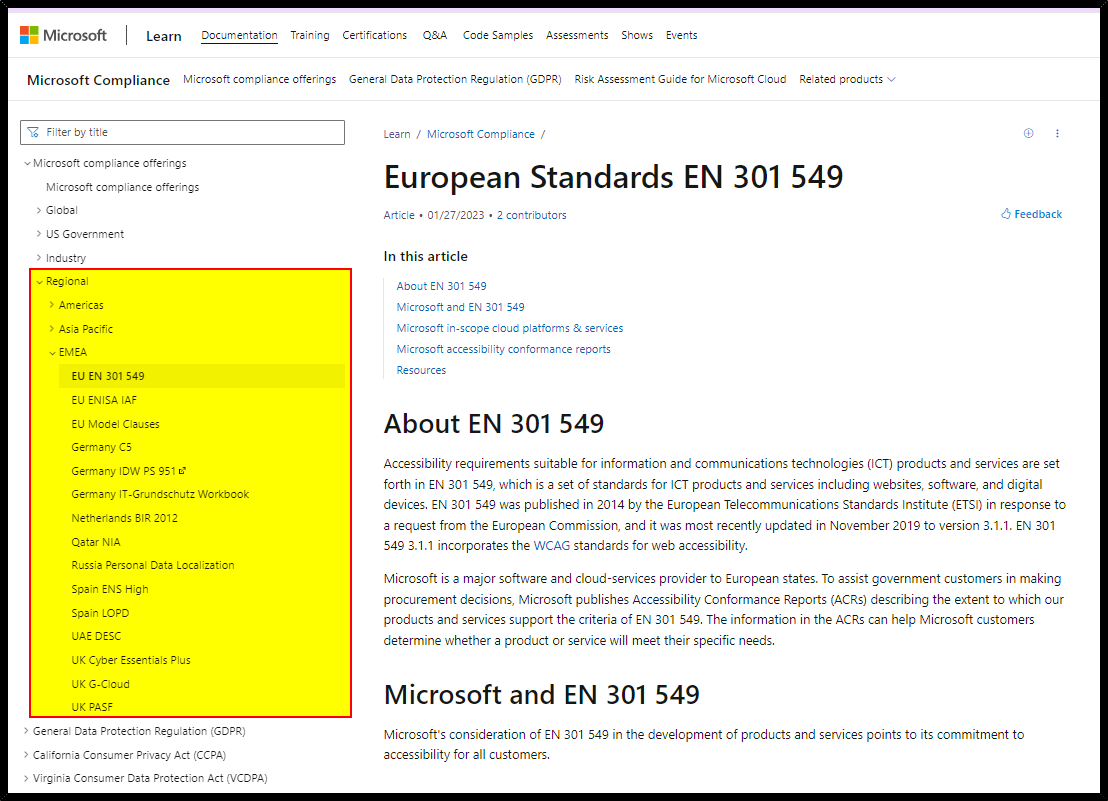Select Germany IT-Grundschutz Workbook tree item
Screen dimensions: 1108x801
click(x=160, y=494)
